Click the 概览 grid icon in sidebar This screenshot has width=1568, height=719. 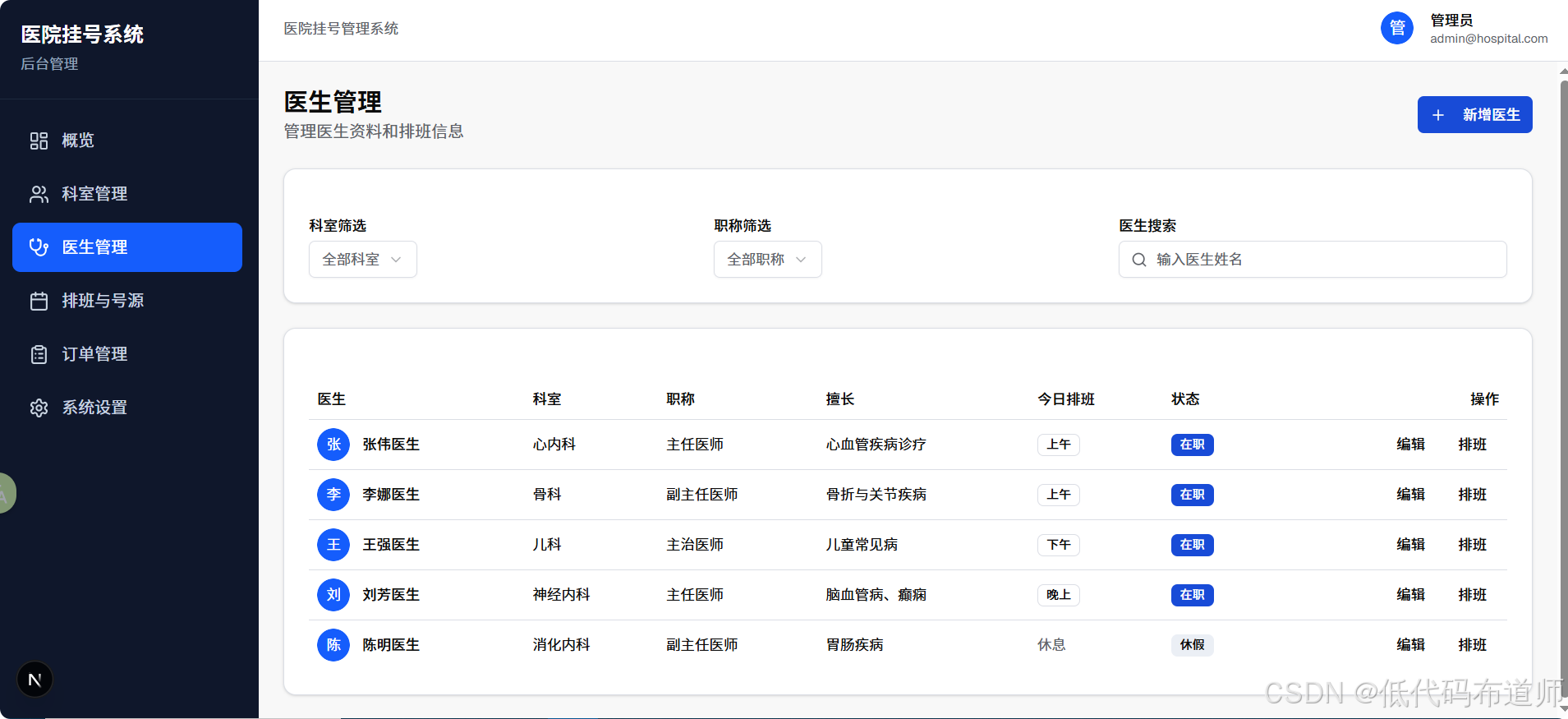click(39, 141)
